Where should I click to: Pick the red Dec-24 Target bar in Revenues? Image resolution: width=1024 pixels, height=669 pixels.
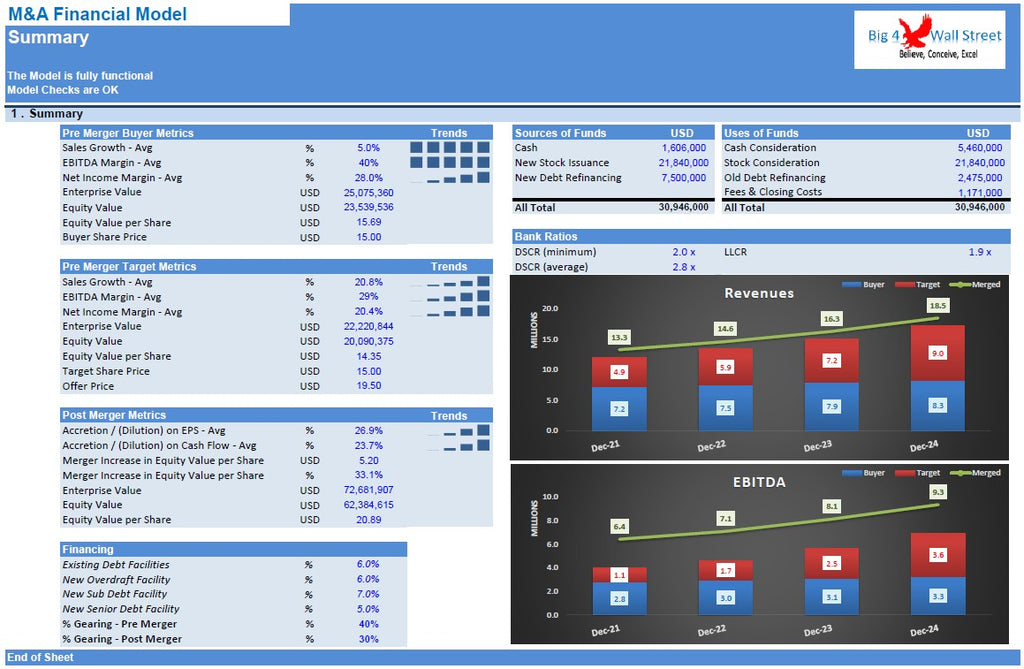tap(937, 352)
